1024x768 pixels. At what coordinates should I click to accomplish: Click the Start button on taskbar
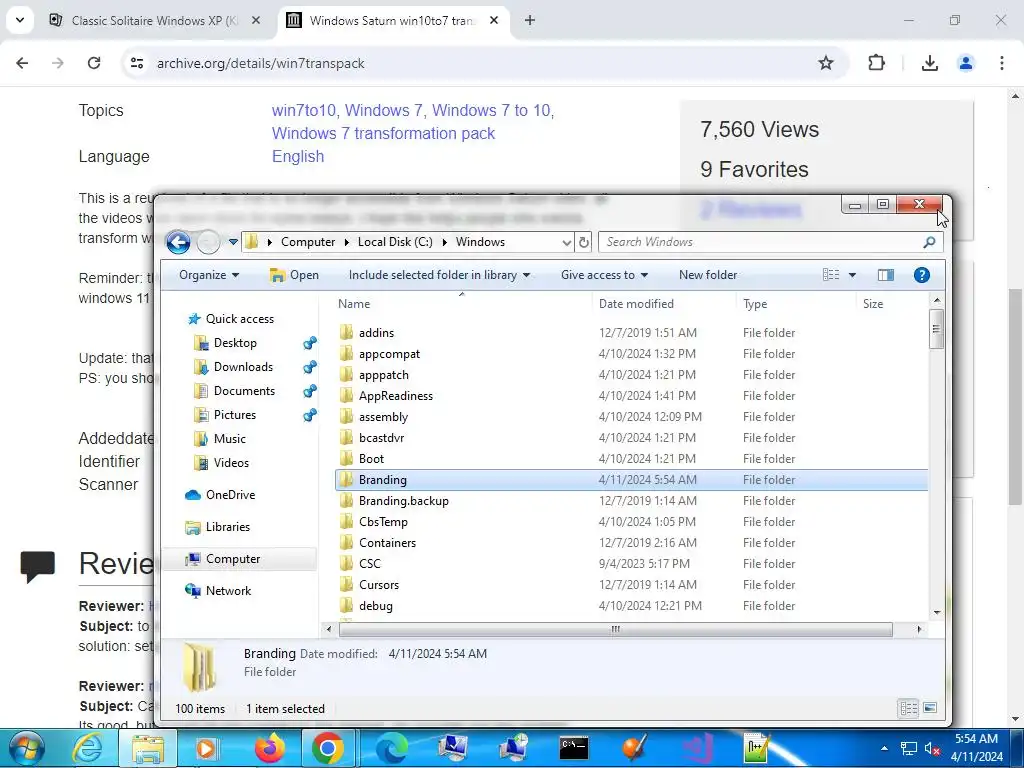click(27, 748)
